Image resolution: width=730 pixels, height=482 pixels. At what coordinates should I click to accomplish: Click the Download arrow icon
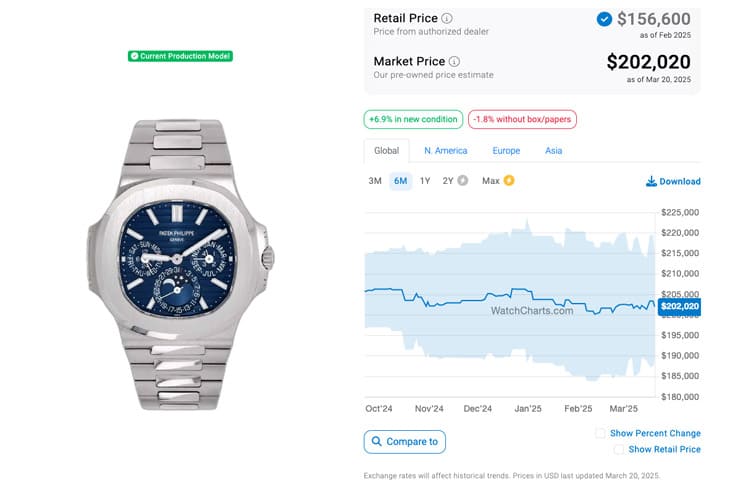coord(651,181)
